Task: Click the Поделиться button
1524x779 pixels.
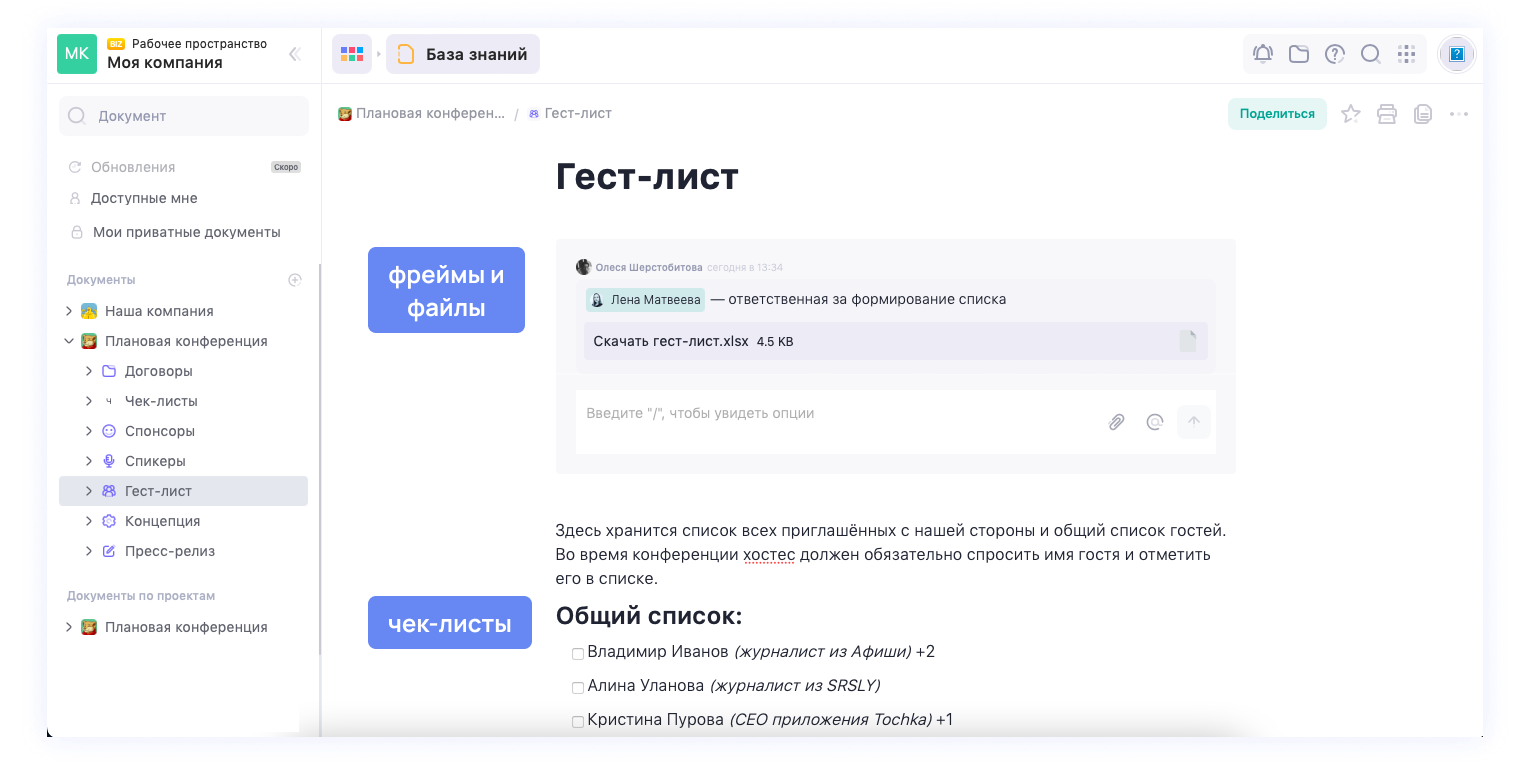Action: pyautogui.click(x=1277, y=113)
